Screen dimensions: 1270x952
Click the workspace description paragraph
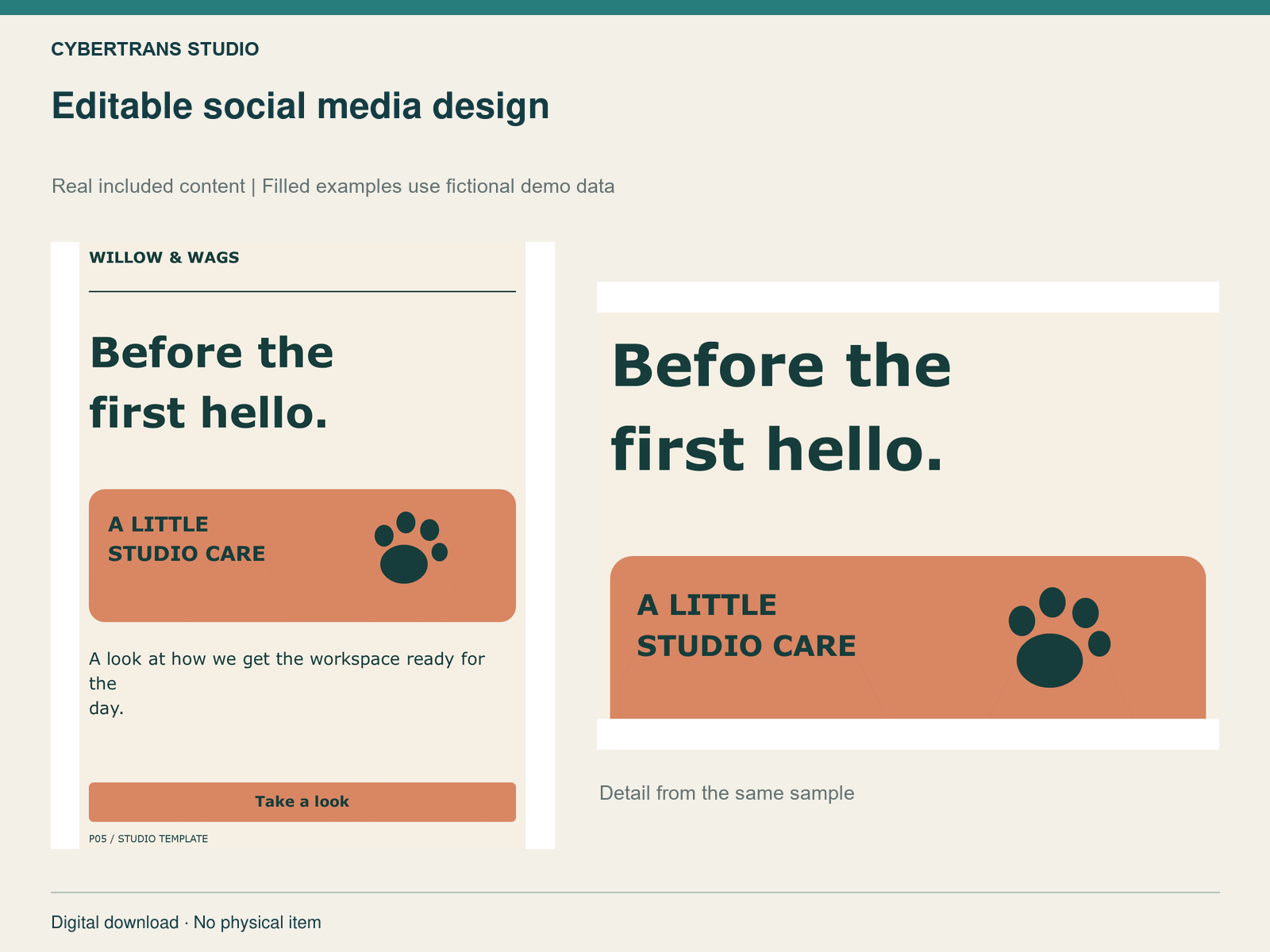287,683
